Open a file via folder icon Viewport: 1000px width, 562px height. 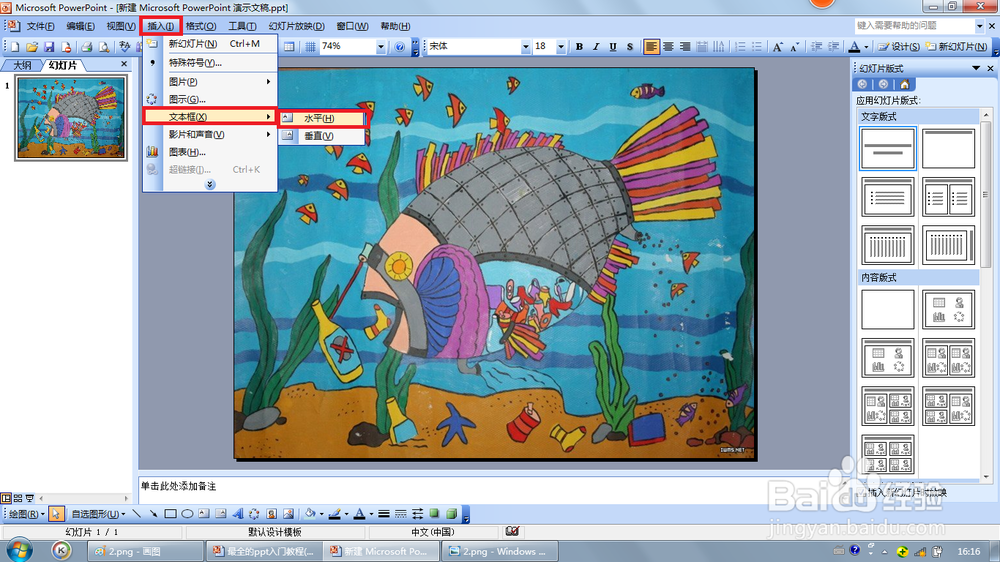coord(32,47)
